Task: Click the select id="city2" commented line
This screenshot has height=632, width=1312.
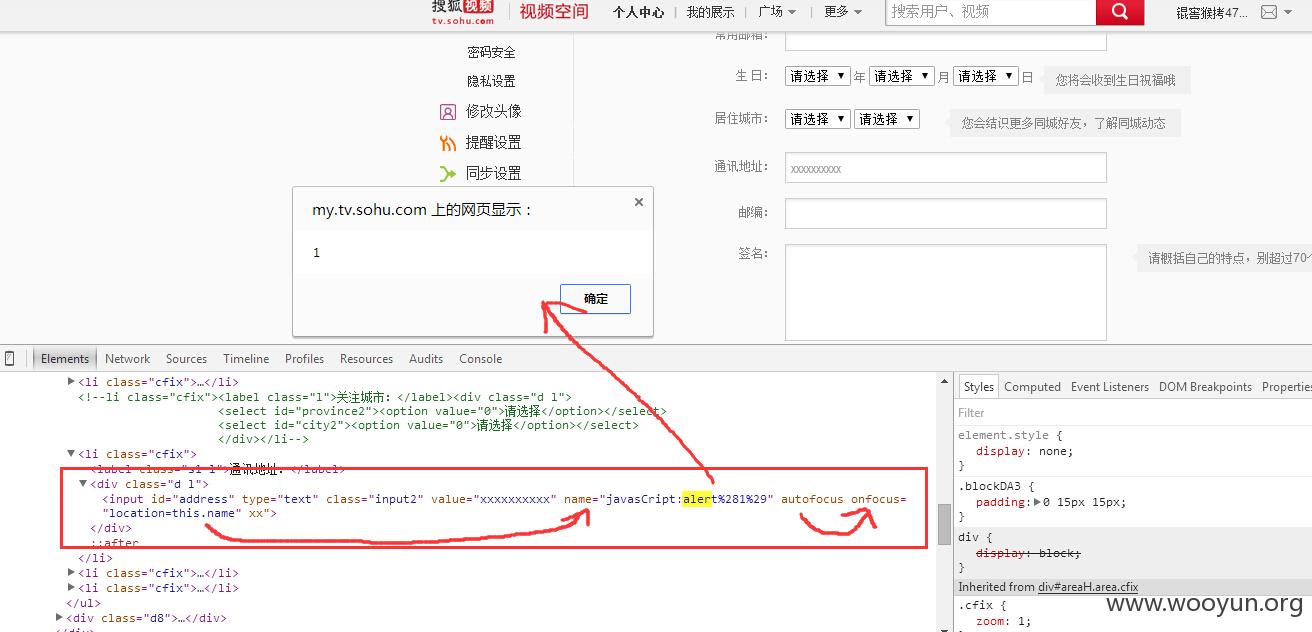Action: 428,425
